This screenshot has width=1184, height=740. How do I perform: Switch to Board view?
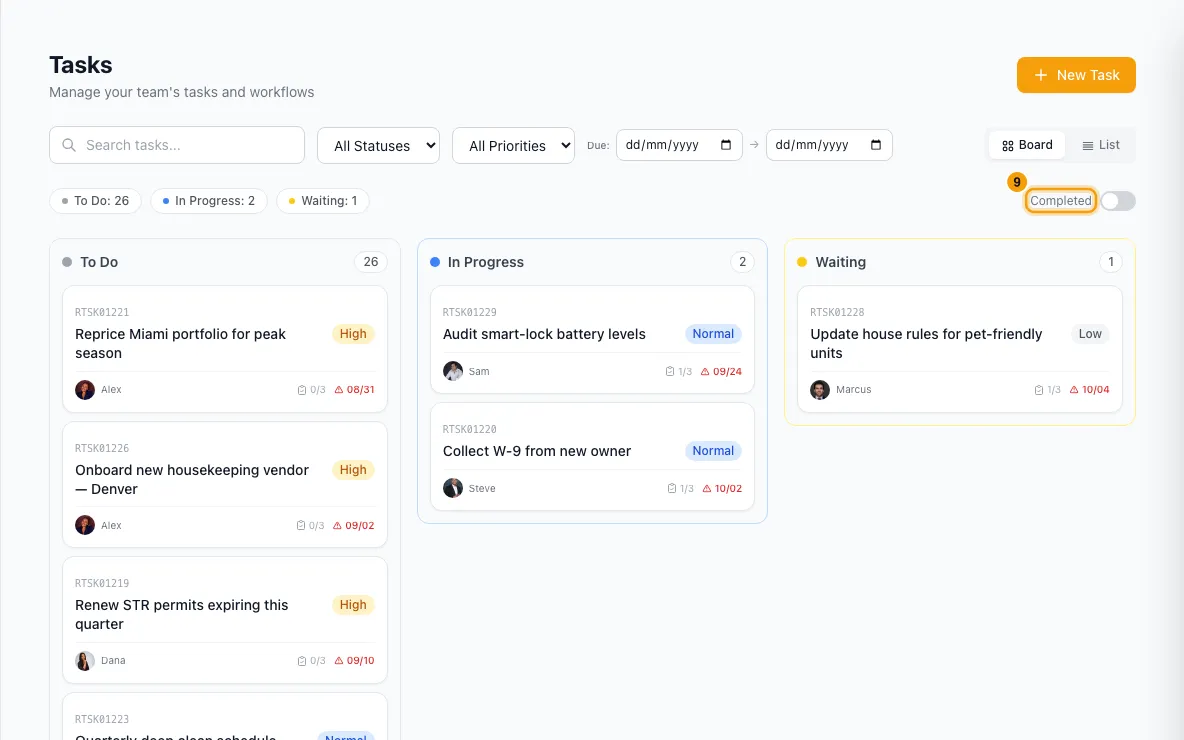click(1027, 145)
